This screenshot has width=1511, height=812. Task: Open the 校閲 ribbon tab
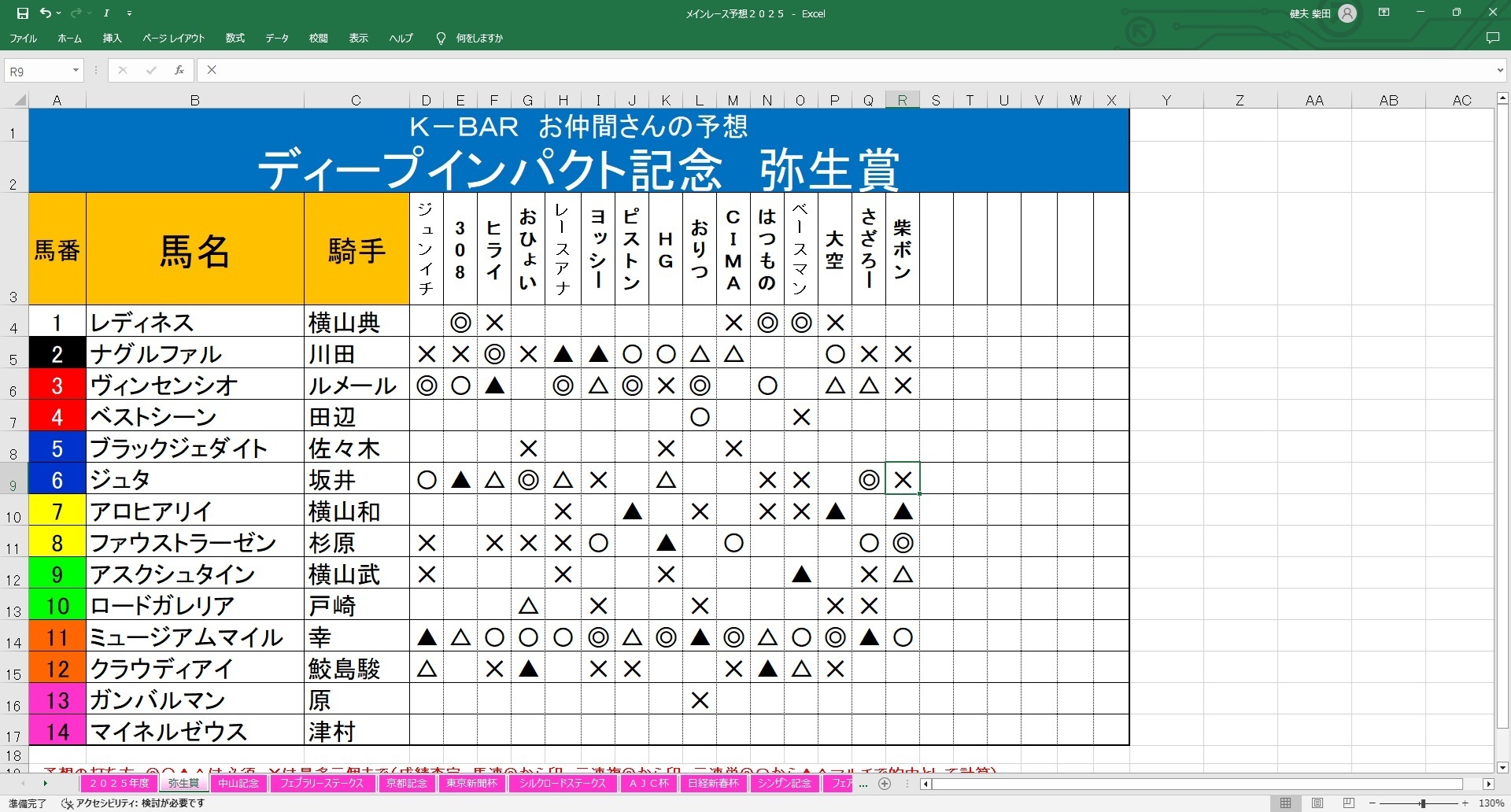coord(318,38)
